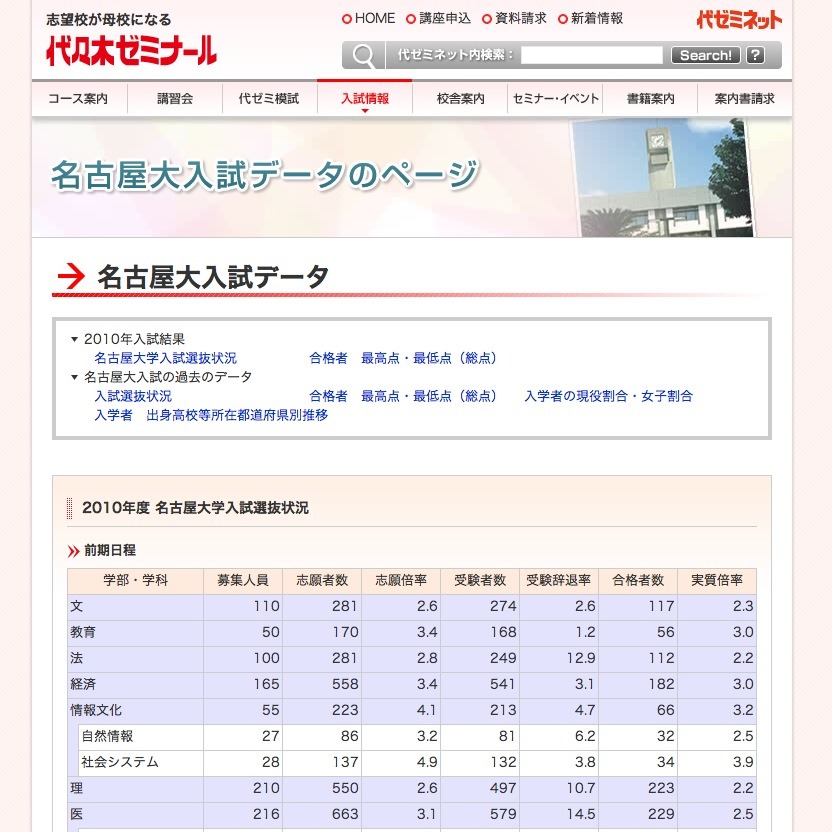Open the 代ゼミ模試 menu tab
Image resolution: width=832 pixels, height=832 pixels.
point(270,98)
